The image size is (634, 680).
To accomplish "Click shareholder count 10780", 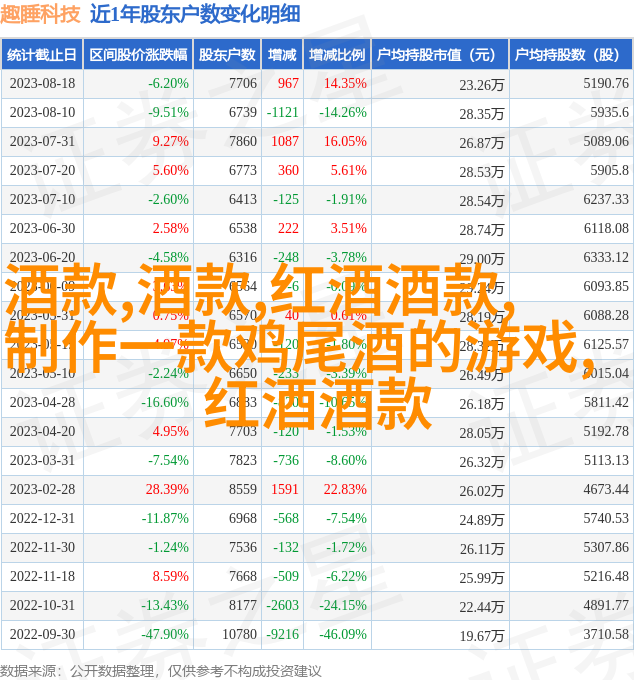I will [x=239, y=635].
